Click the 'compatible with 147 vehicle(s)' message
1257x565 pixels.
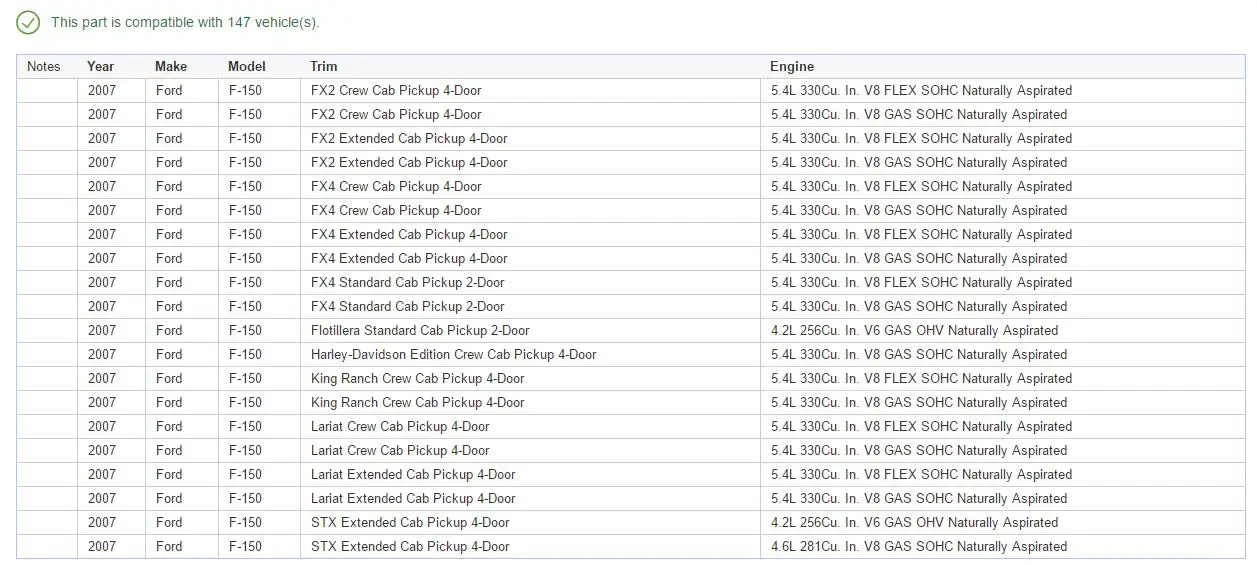pos(185,22)
